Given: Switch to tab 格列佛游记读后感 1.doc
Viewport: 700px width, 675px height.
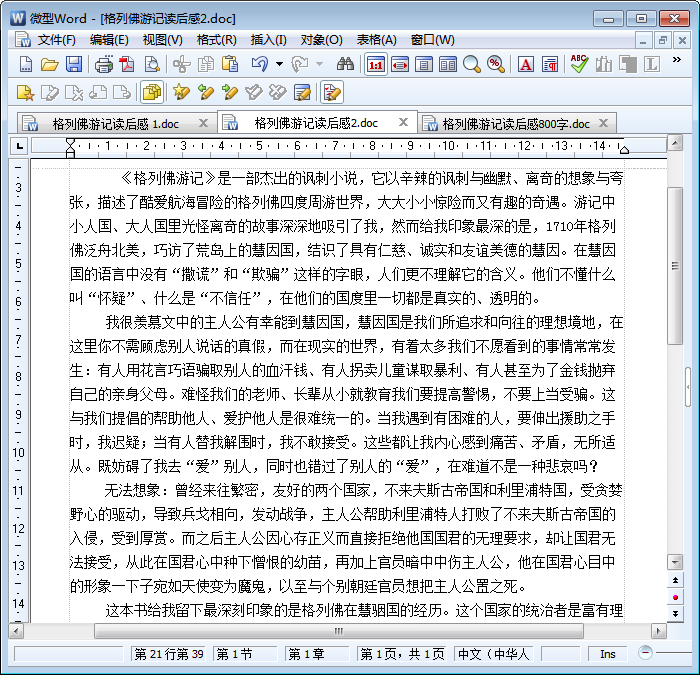Looking at the screenshot, I should 116,124.
